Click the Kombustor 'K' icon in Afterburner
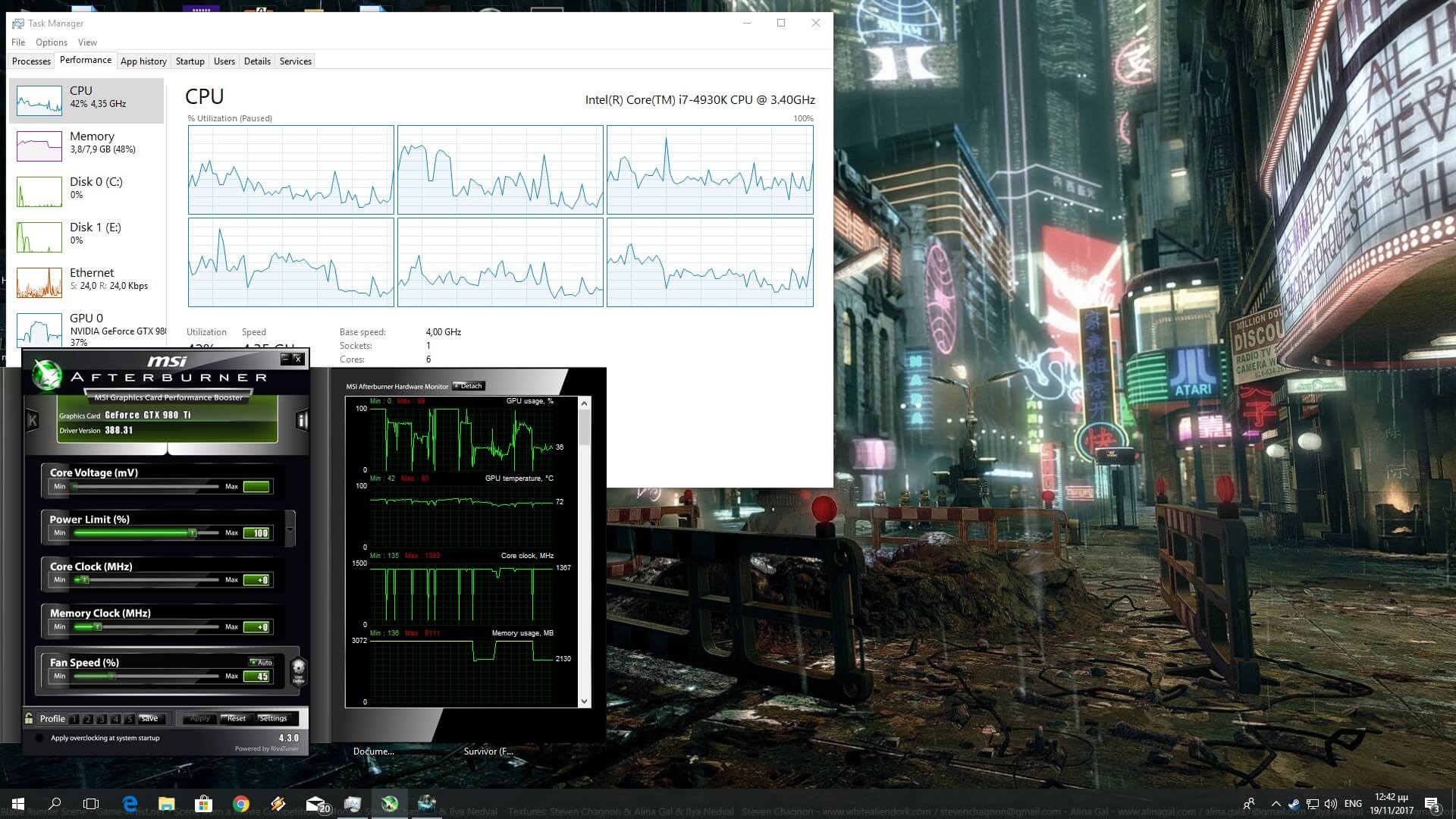The width and height of the screenshot is (1456, 819). pos(33,419)
